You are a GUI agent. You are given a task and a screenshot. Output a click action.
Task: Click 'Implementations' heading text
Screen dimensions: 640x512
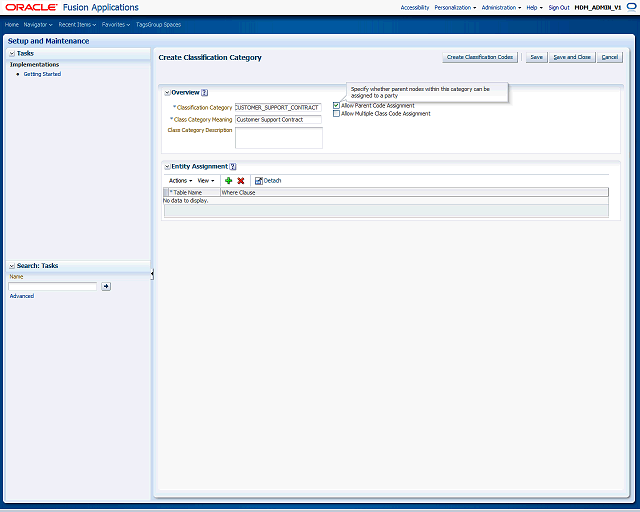pos(34,65)
